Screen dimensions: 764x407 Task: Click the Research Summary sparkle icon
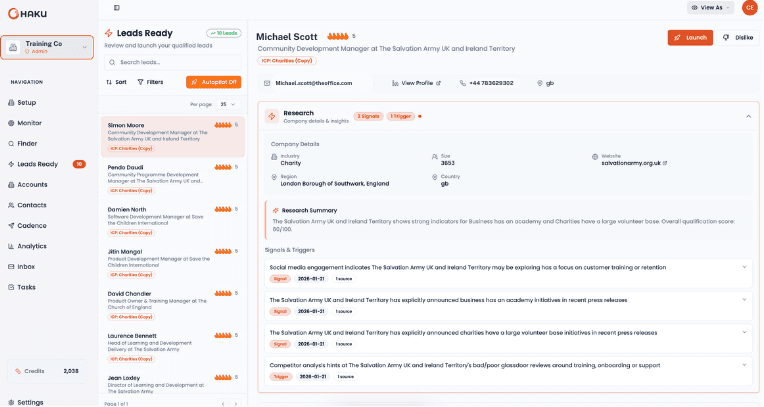click(276, 211)
